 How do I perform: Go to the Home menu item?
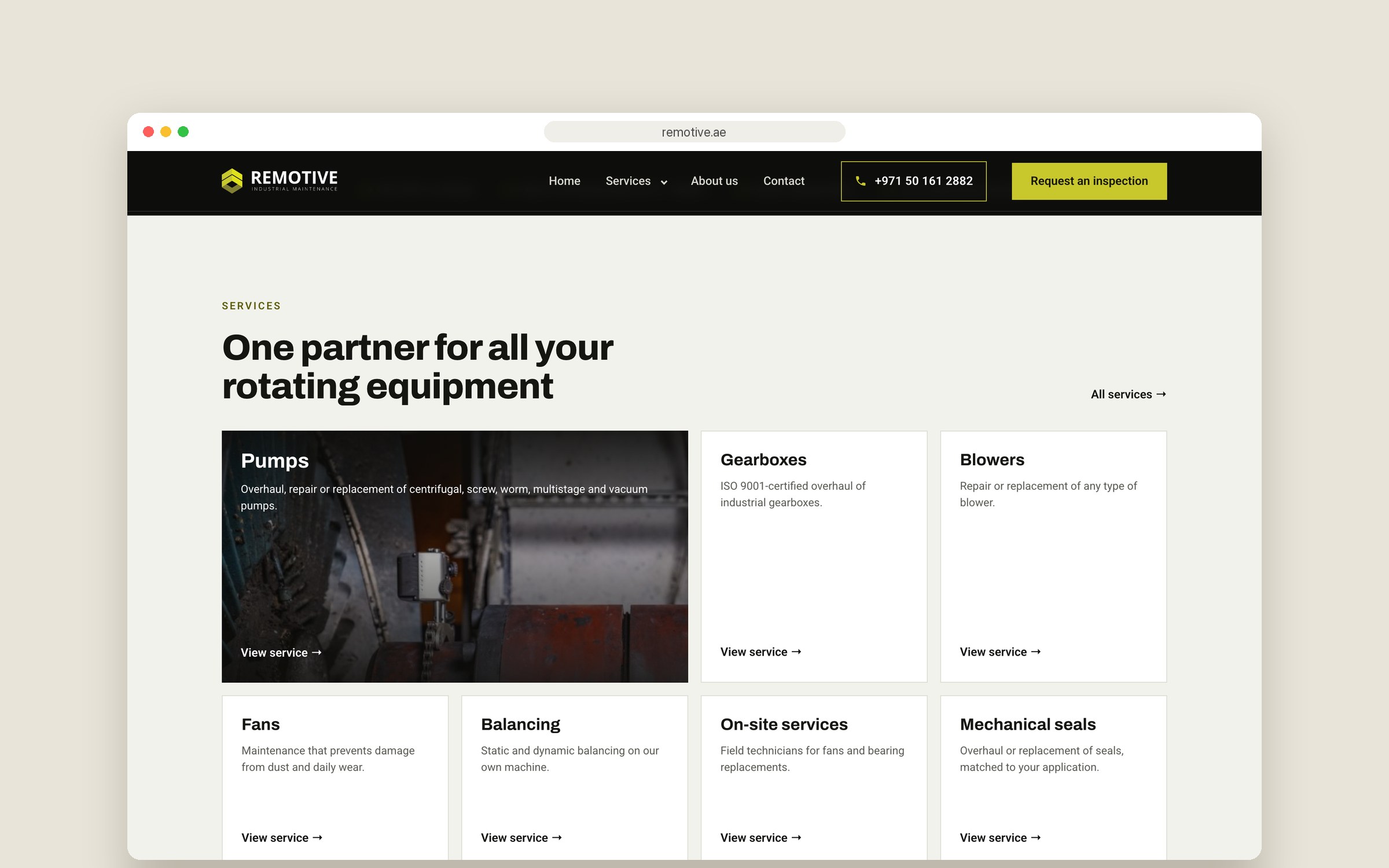pos(564,181)
